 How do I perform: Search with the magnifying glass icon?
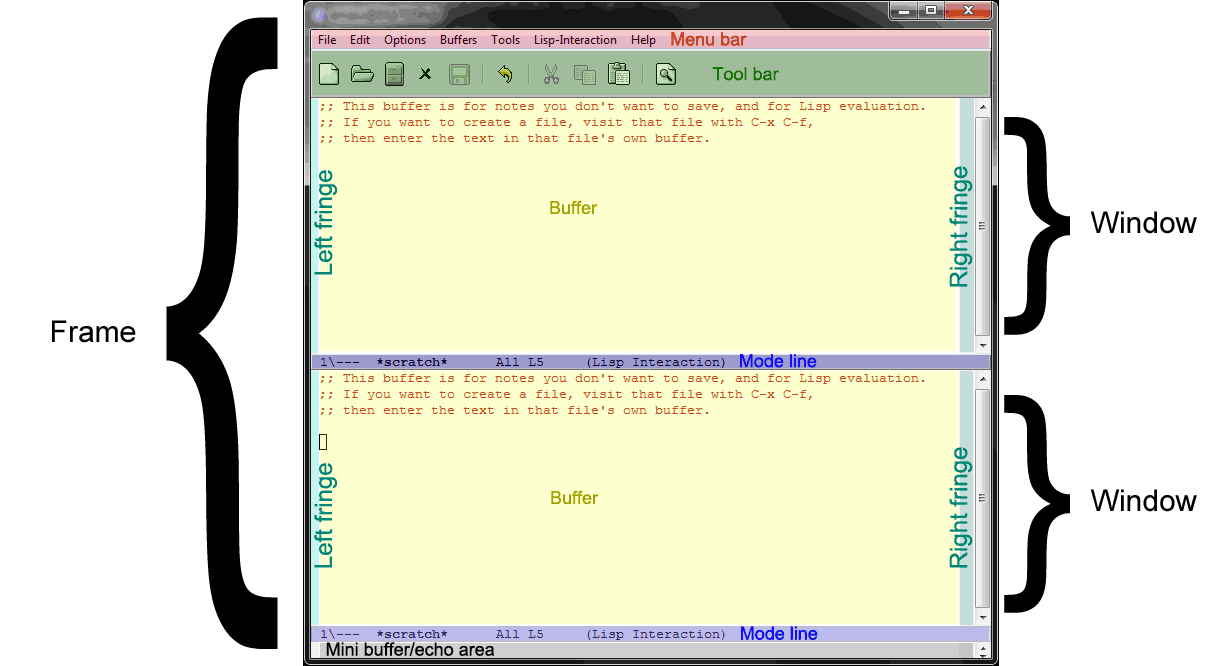[x=666, y=74]
